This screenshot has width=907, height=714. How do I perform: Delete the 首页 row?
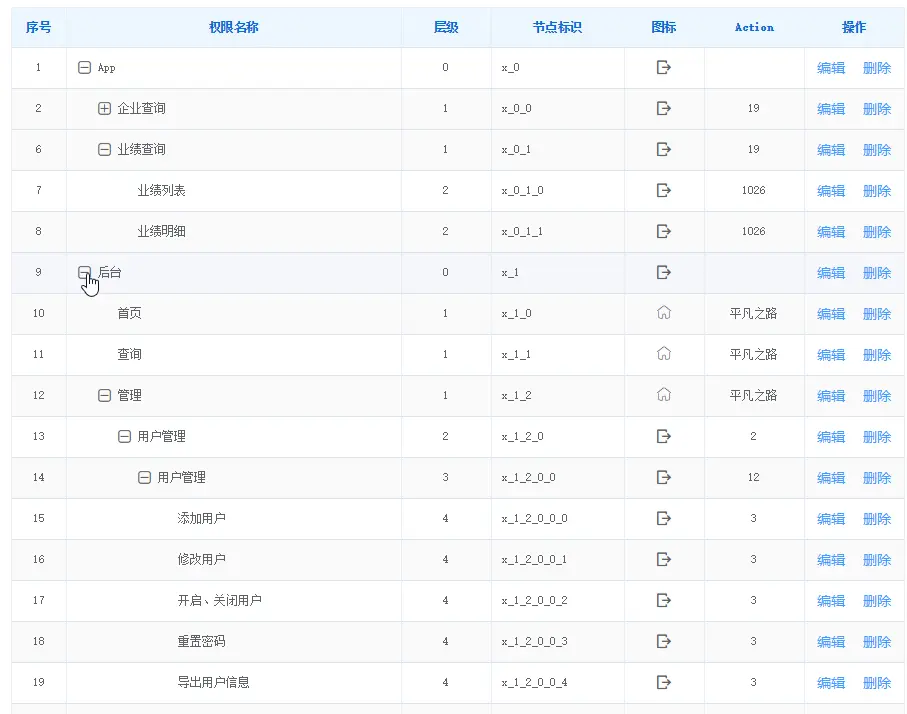click(x=877, y=315)
